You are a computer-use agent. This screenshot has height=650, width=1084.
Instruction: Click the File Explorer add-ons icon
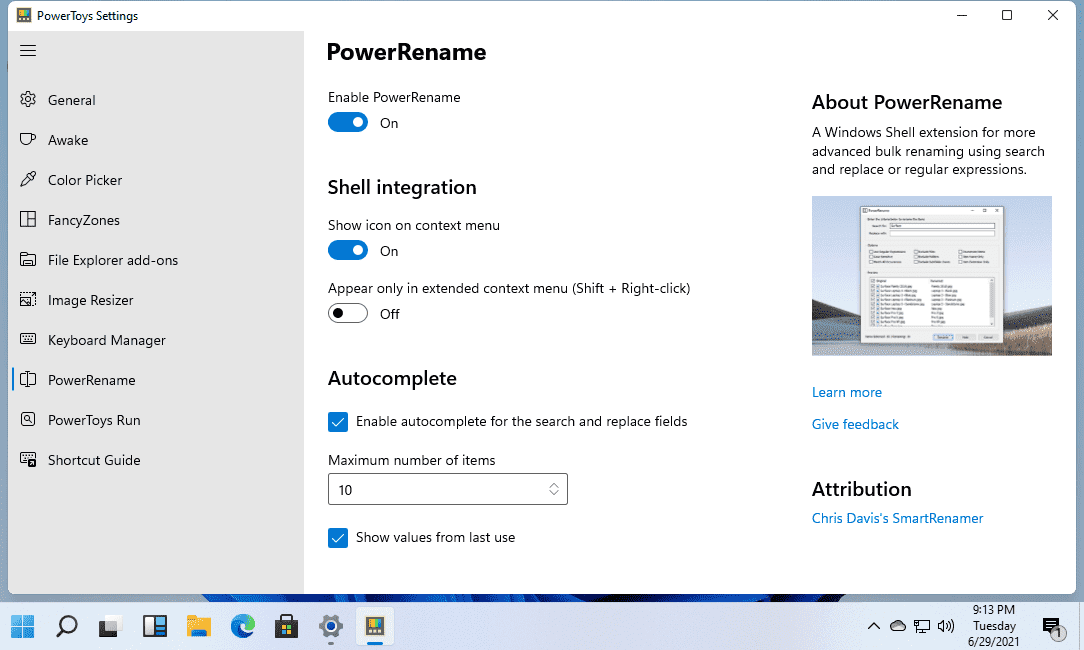[x=28, y=260]
